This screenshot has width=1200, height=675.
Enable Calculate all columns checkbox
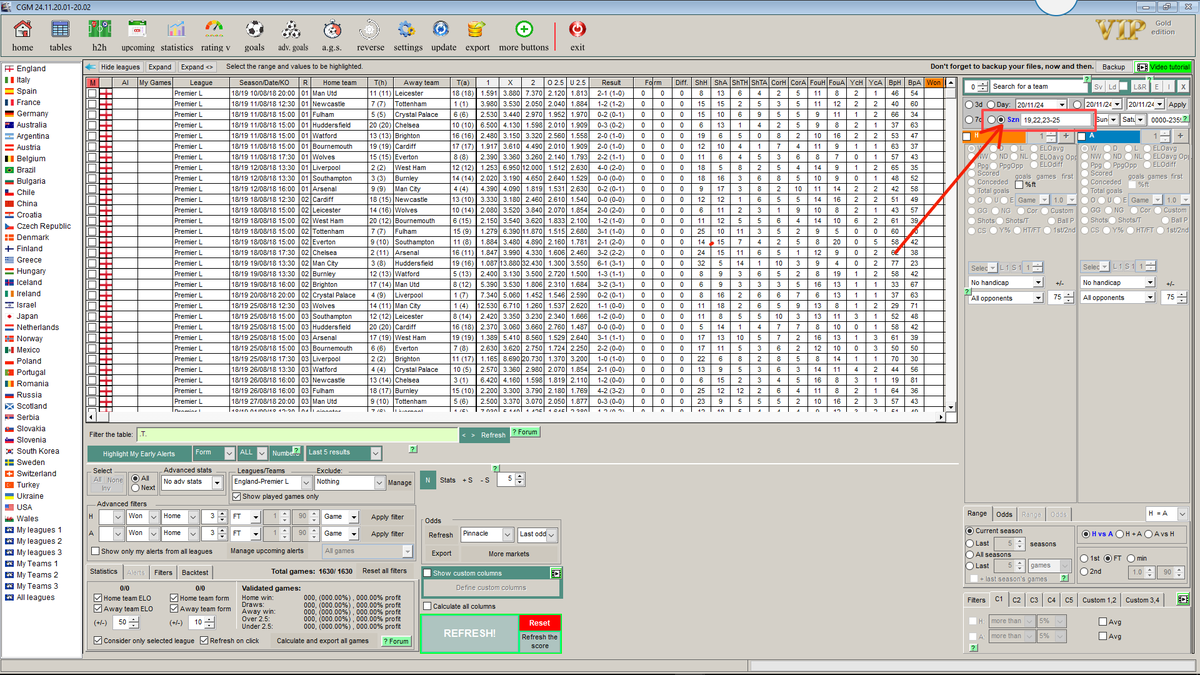[427, 606]
